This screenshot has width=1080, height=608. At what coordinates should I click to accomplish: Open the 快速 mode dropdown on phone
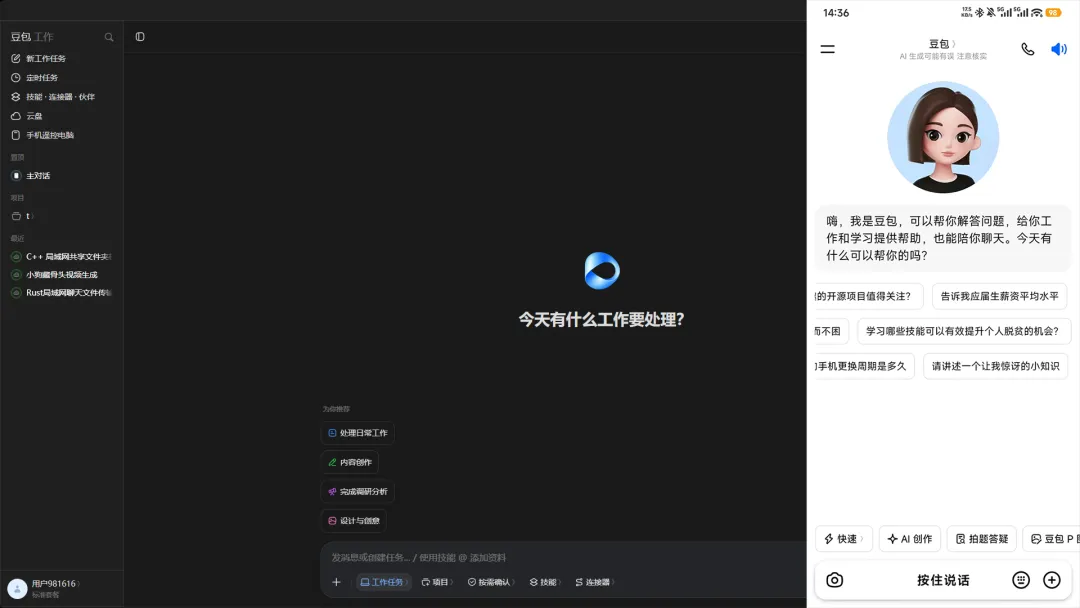844,539
